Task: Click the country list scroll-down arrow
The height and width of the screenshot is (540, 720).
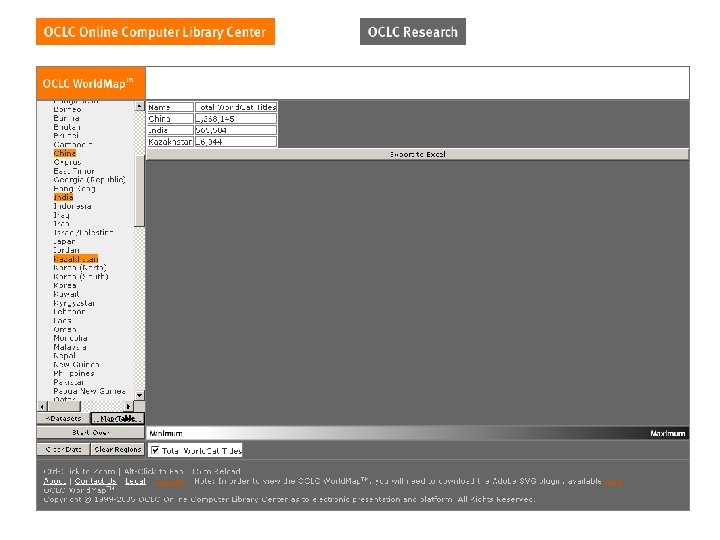Action: click(x=140, y=395)
